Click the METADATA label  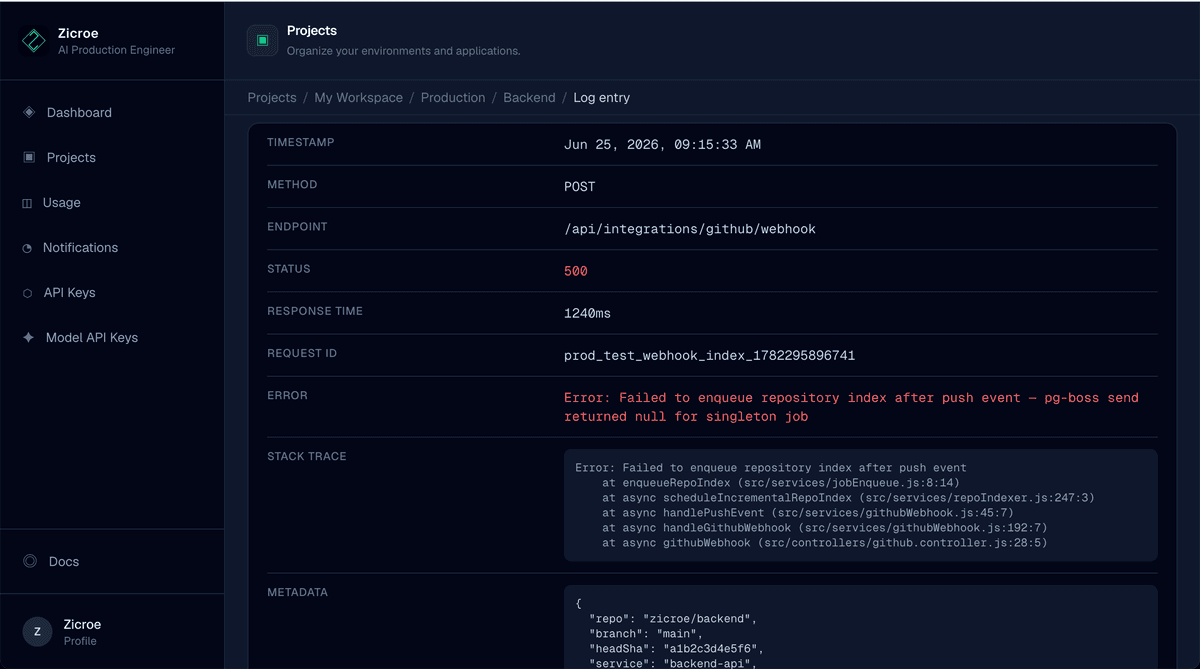coord(297,592)
